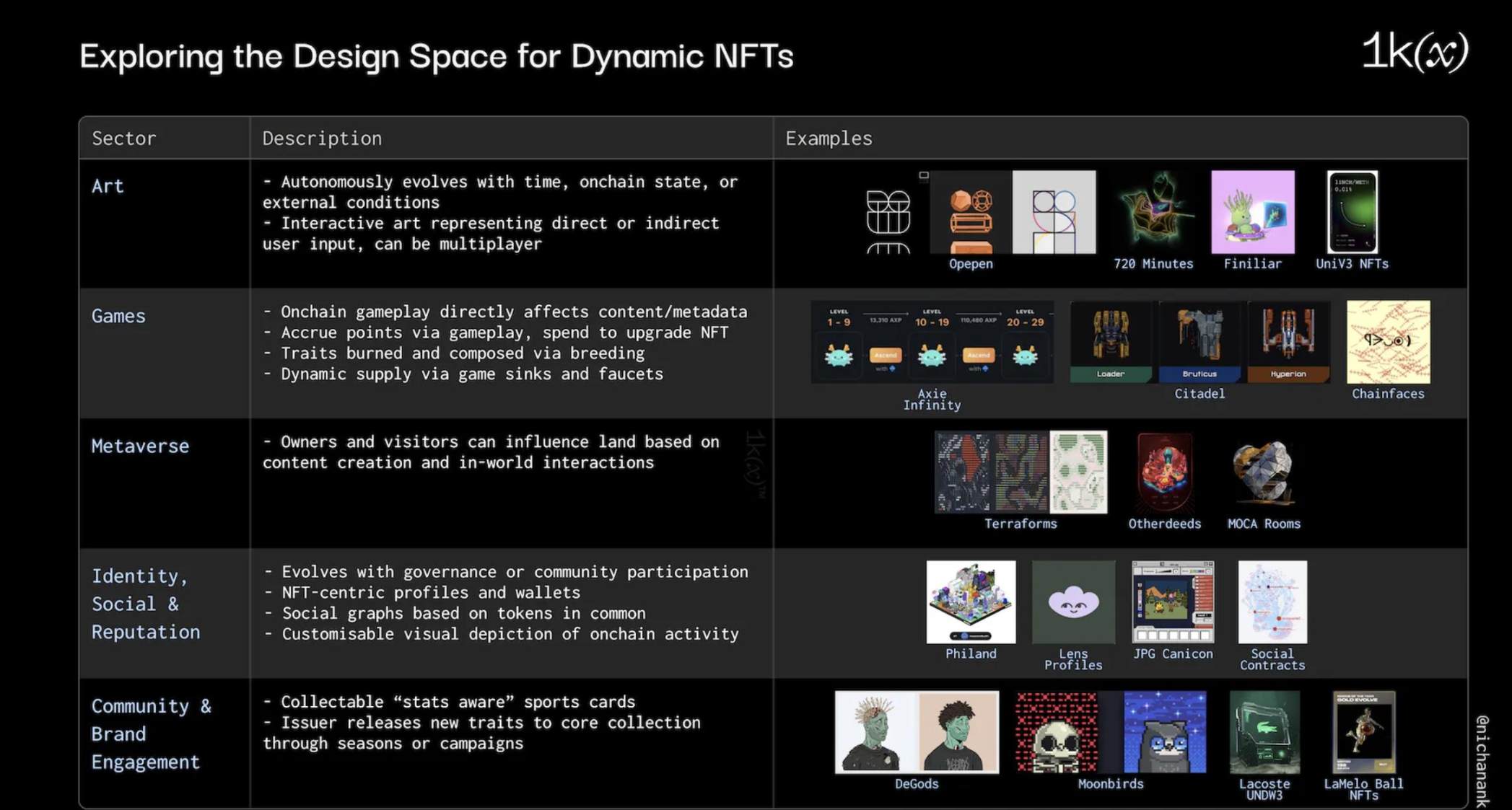The image size is (1512, 810).
Task: Open the JPG Canicon retro window image
Action: (x=1173, y=602)
